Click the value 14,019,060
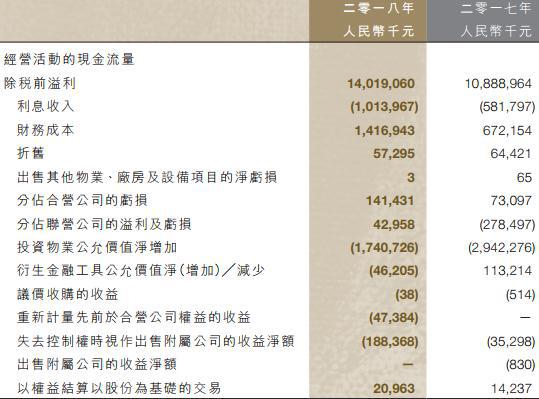This screenshot has height=399, width=539. pos(381,84)
